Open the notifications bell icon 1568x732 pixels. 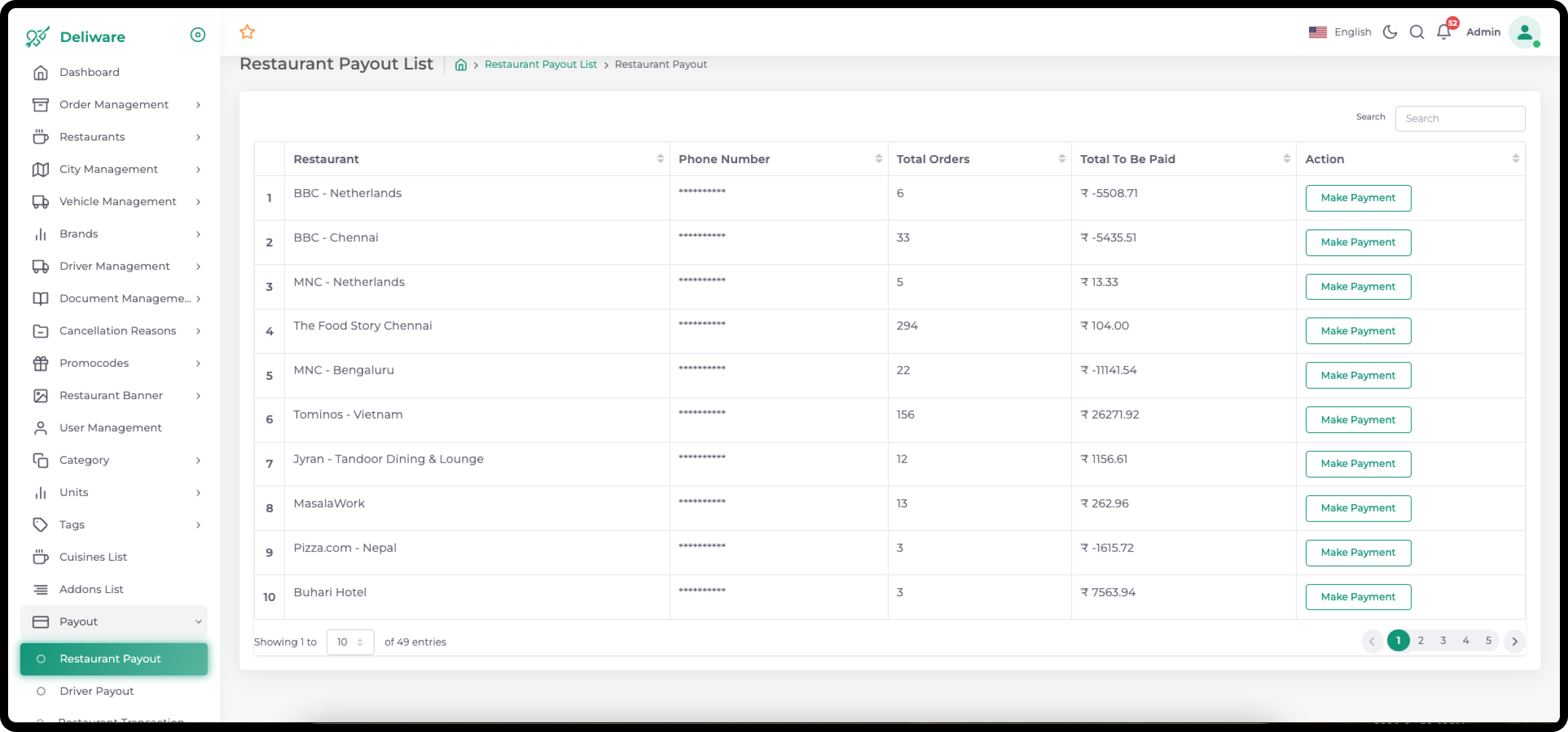click(x=1444, y=32)
